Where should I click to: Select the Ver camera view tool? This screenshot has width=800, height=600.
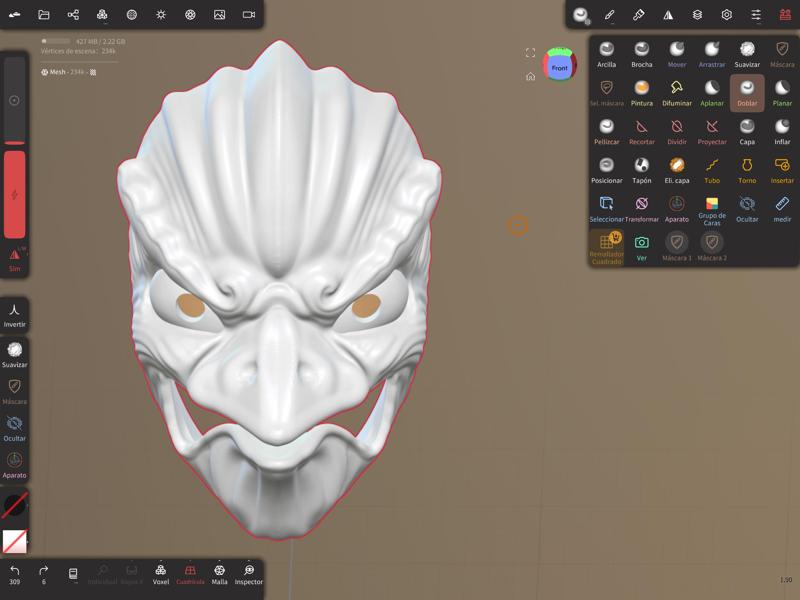point(641,248)
